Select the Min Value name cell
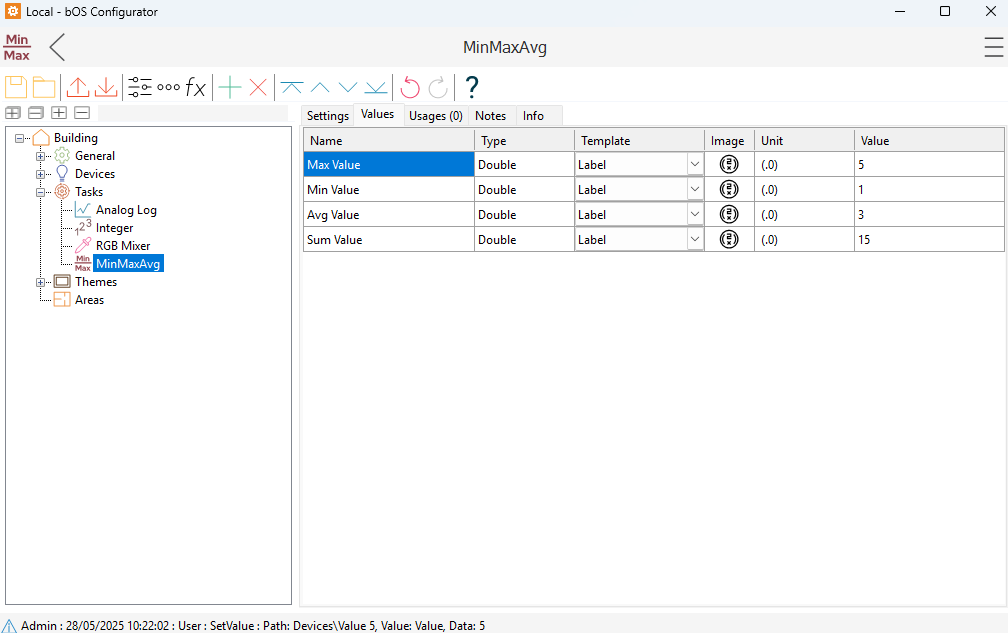Viewport: 1008px width, 633px height. pyautogui.click(x=389, y=190)
